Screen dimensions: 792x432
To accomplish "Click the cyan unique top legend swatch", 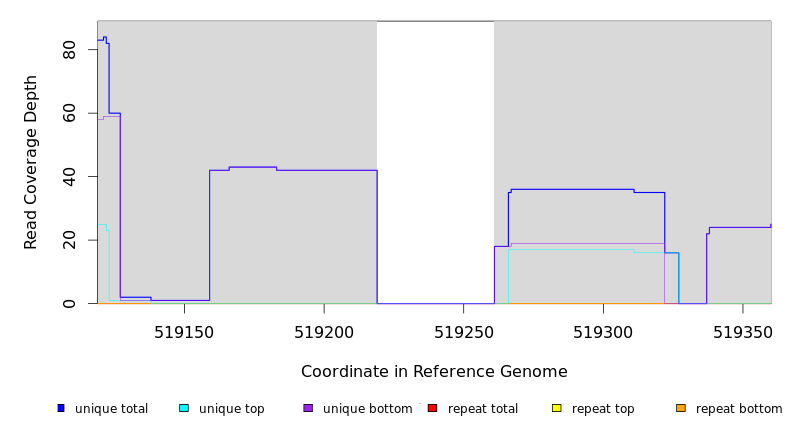I will pos(184,408).
